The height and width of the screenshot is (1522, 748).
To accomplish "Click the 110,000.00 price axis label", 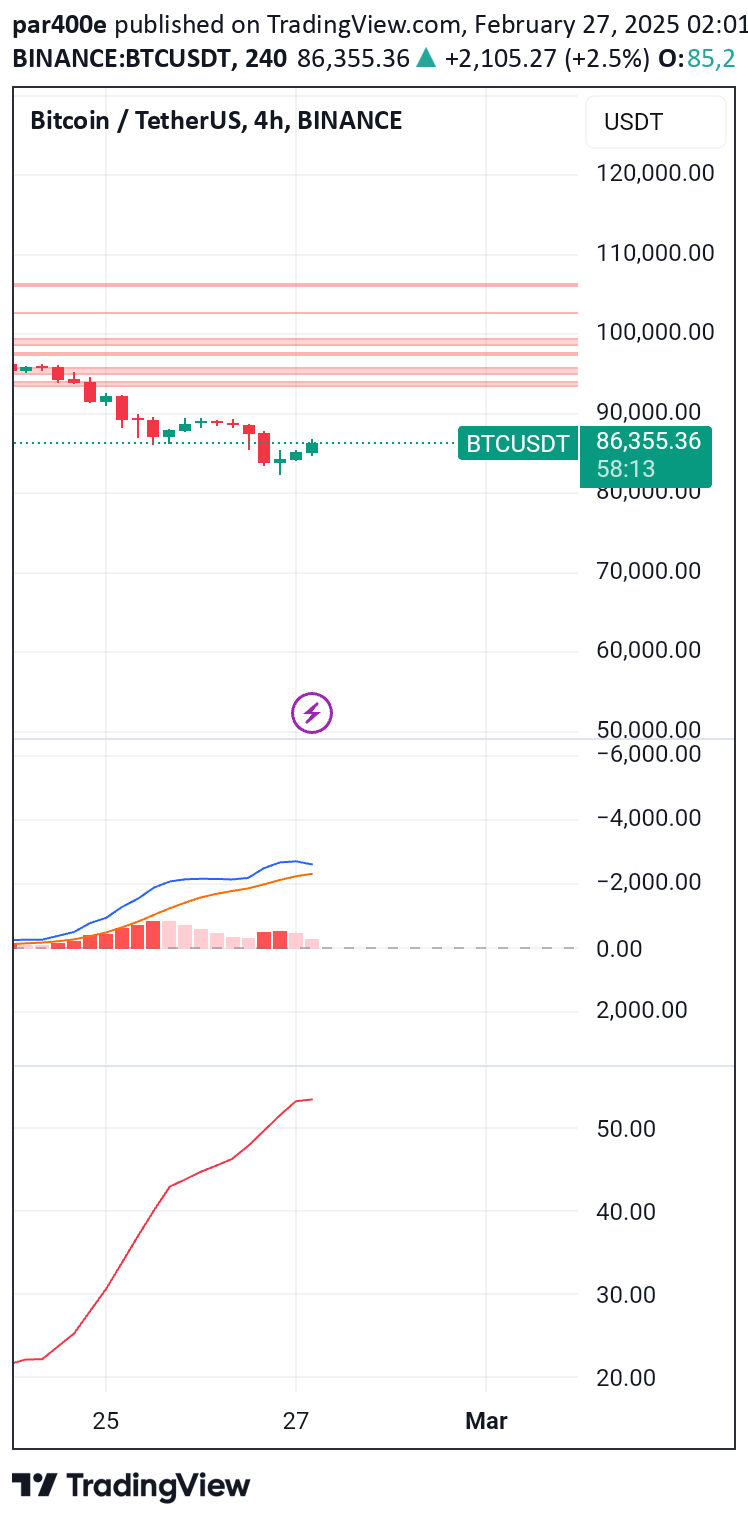I will (655, 253).
